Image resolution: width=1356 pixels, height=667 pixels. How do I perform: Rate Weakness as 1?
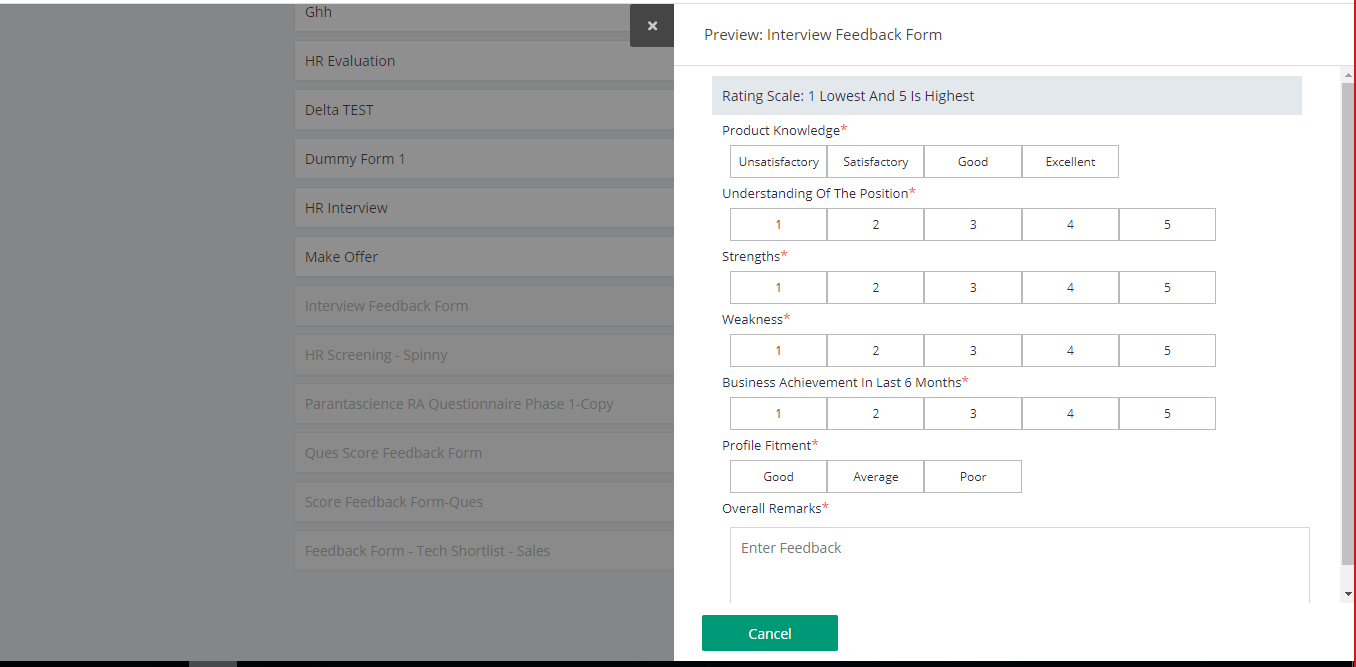[x=778, y=350]
